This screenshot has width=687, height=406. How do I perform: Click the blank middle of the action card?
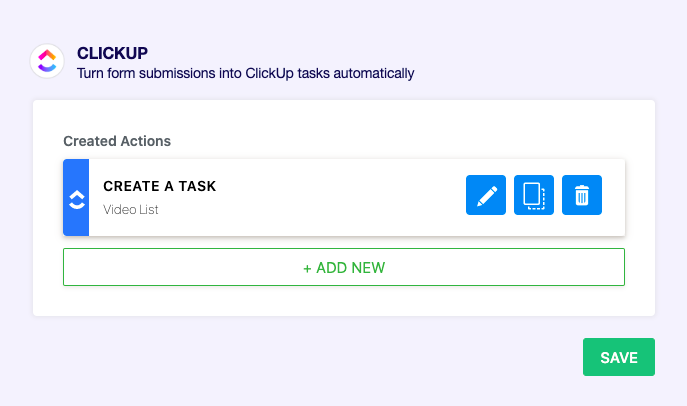[x=340, y=197]
